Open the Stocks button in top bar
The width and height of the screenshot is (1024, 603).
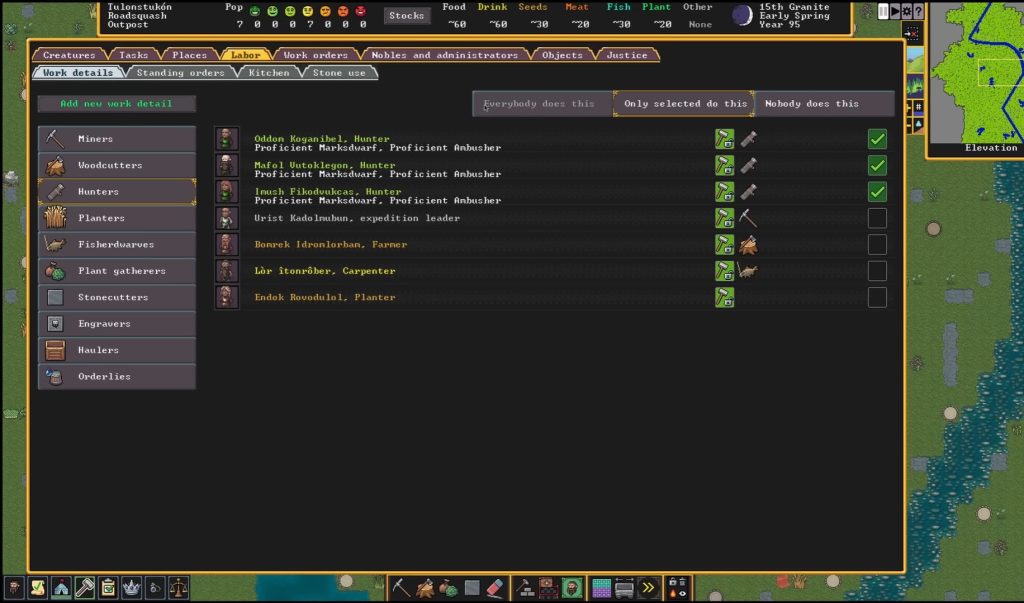coord(407,15)
